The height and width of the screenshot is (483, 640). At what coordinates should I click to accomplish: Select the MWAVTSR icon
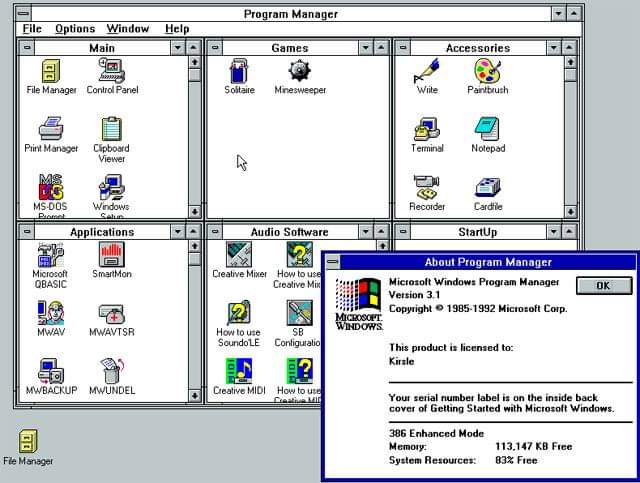pos(112,319)
